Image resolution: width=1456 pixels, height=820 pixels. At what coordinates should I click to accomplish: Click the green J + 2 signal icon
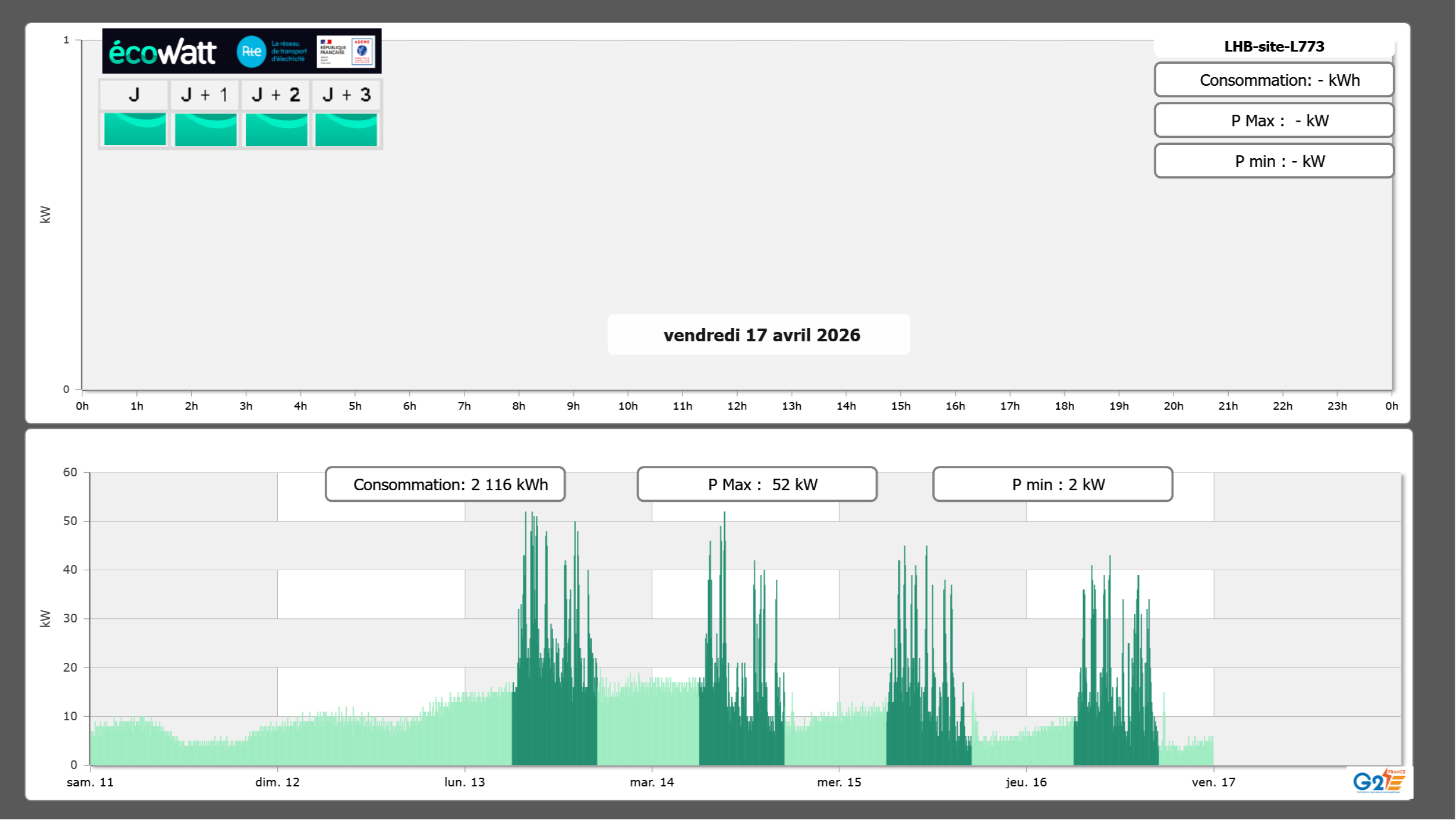[277, 129]
